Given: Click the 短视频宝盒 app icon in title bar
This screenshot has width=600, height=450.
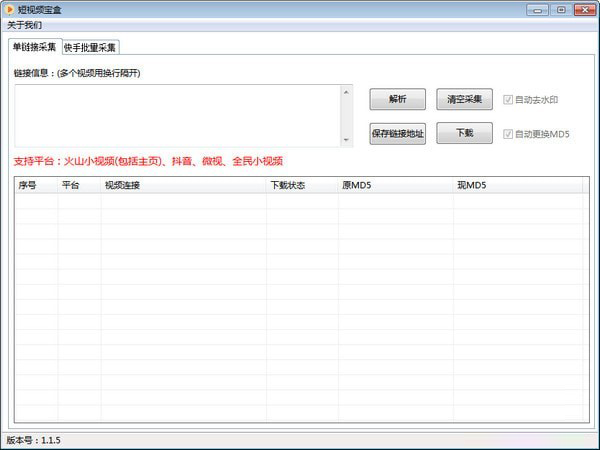Looking at the screenshot, I should [10, 9].
